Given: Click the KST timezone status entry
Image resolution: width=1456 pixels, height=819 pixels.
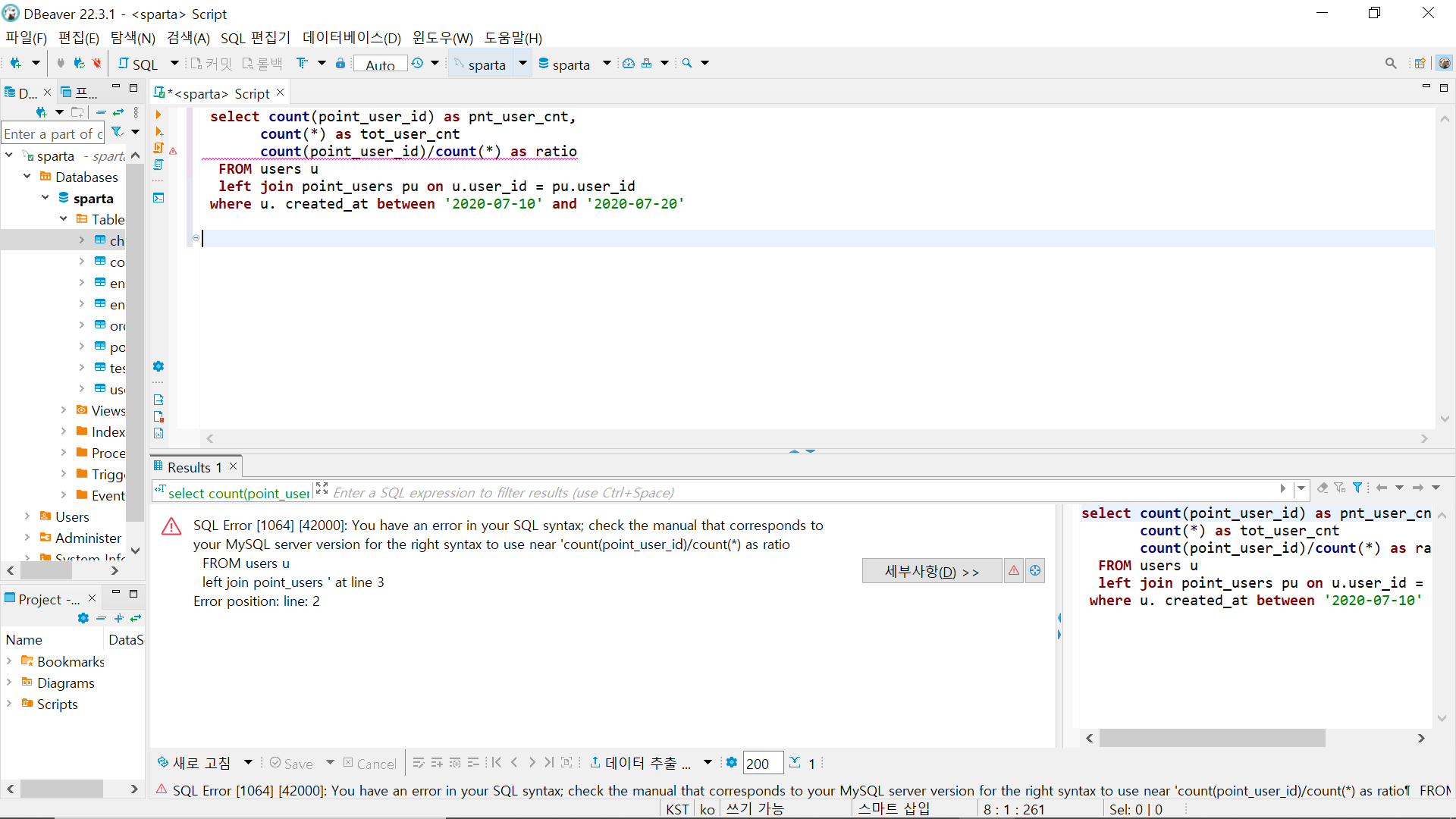Looking at the screenshot, I should (677, 809).
